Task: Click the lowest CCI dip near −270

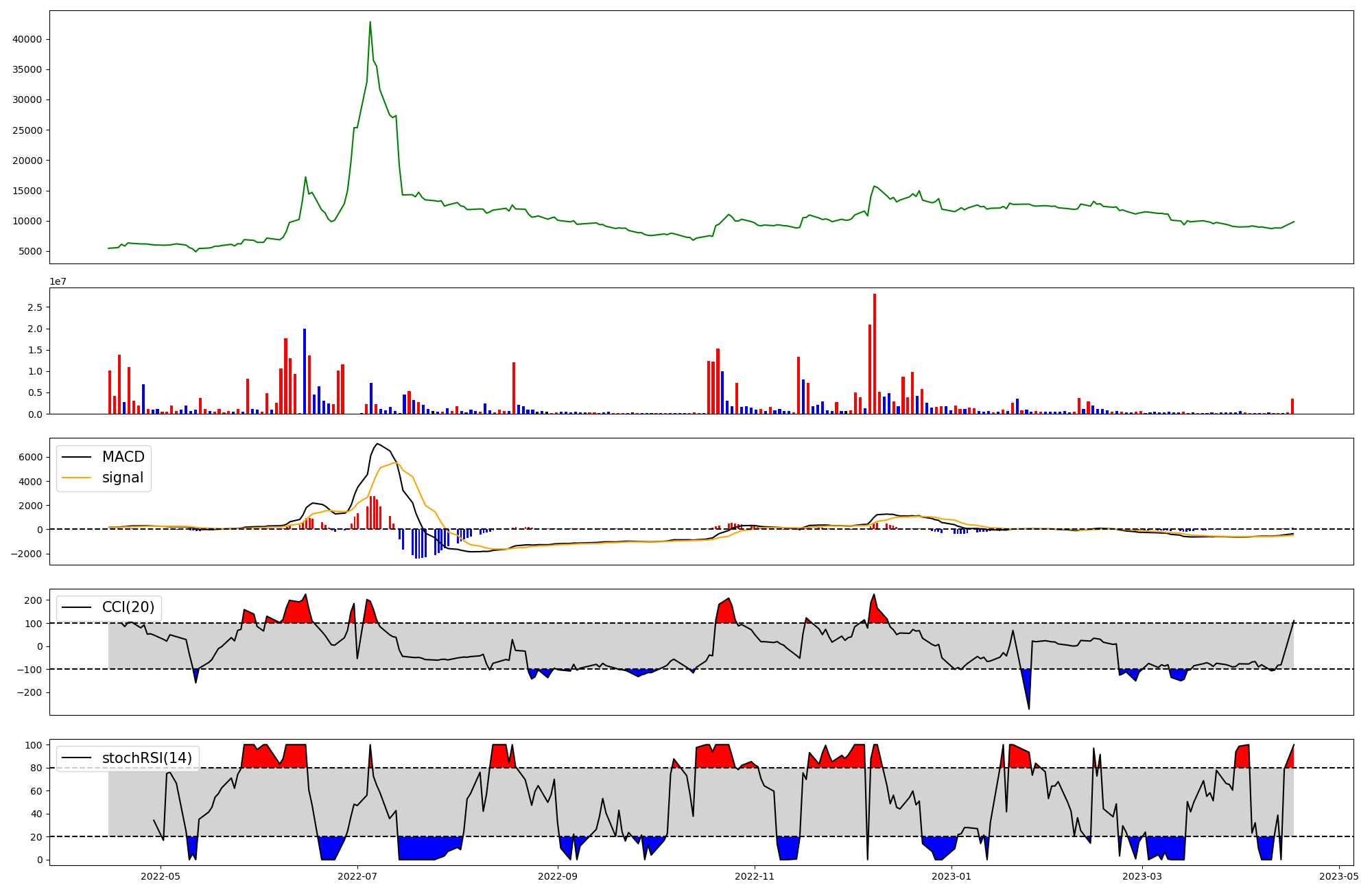Action: click(x=1029, y=708)
